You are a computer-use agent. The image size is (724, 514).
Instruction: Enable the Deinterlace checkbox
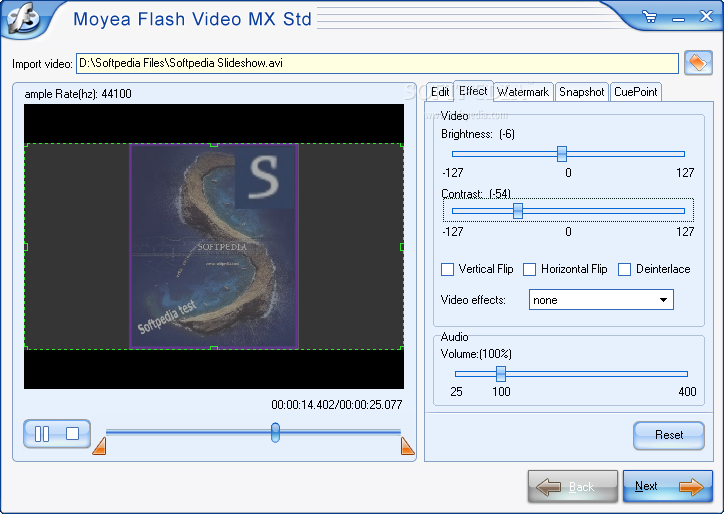624,269
